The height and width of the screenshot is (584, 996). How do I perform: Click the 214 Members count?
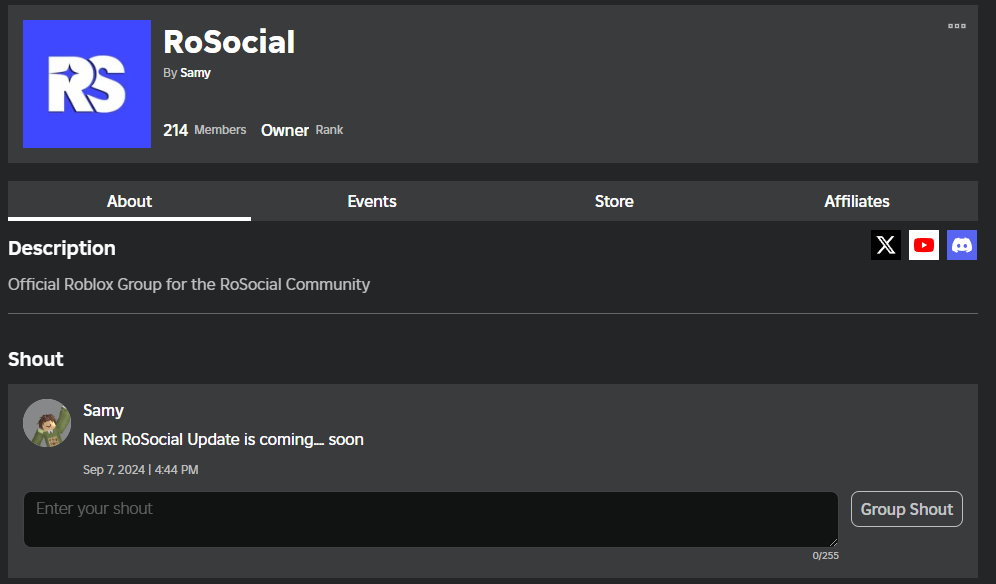pos(205,130)
